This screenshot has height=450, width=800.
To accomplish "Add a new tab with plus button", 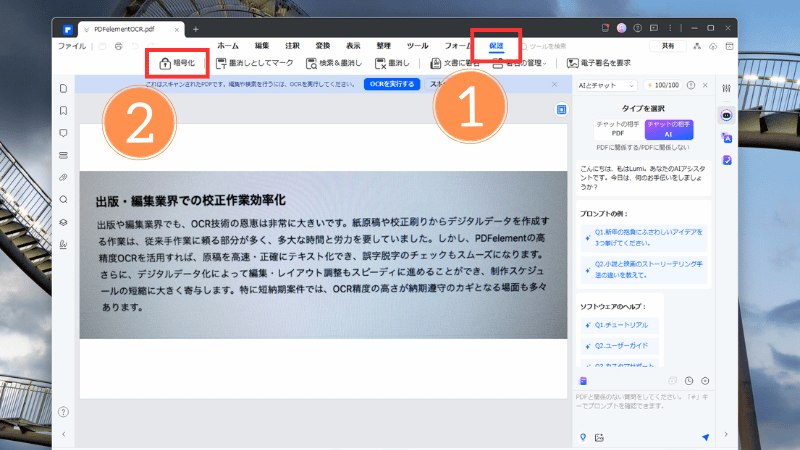I will (195, 29).
